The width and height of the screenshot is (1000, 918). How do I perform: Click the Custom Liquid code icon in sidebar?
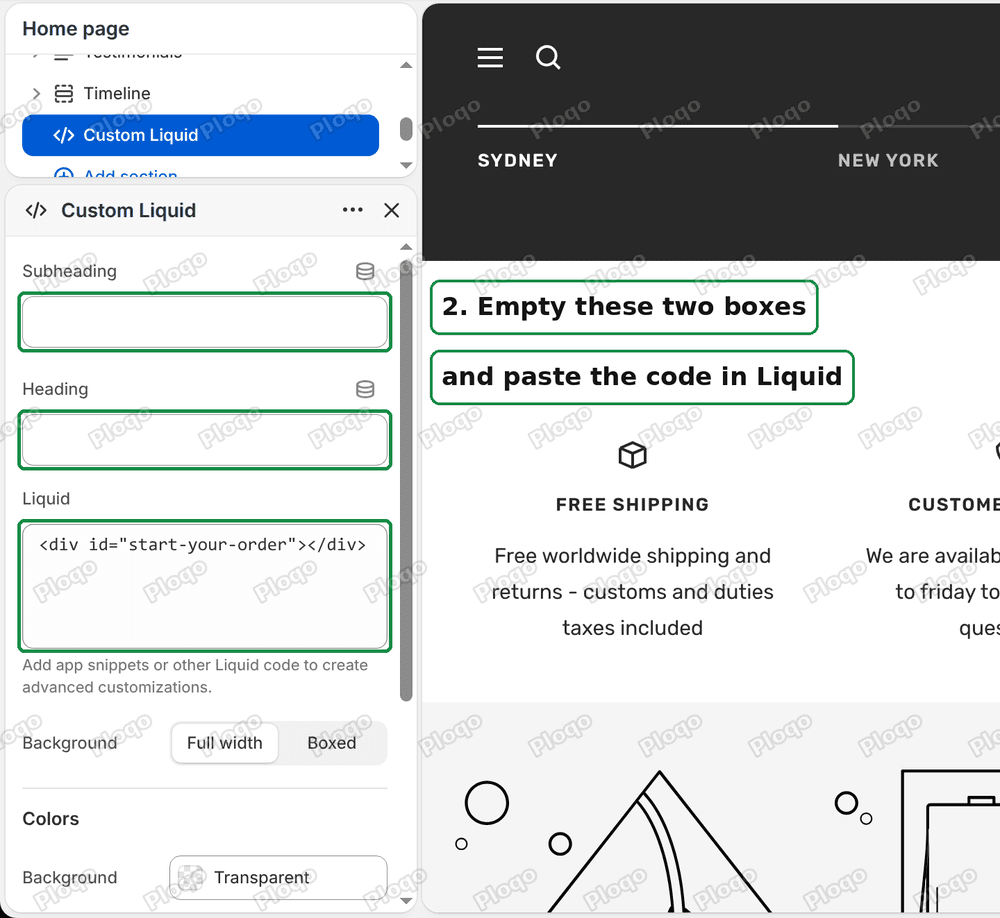(64, 135)
